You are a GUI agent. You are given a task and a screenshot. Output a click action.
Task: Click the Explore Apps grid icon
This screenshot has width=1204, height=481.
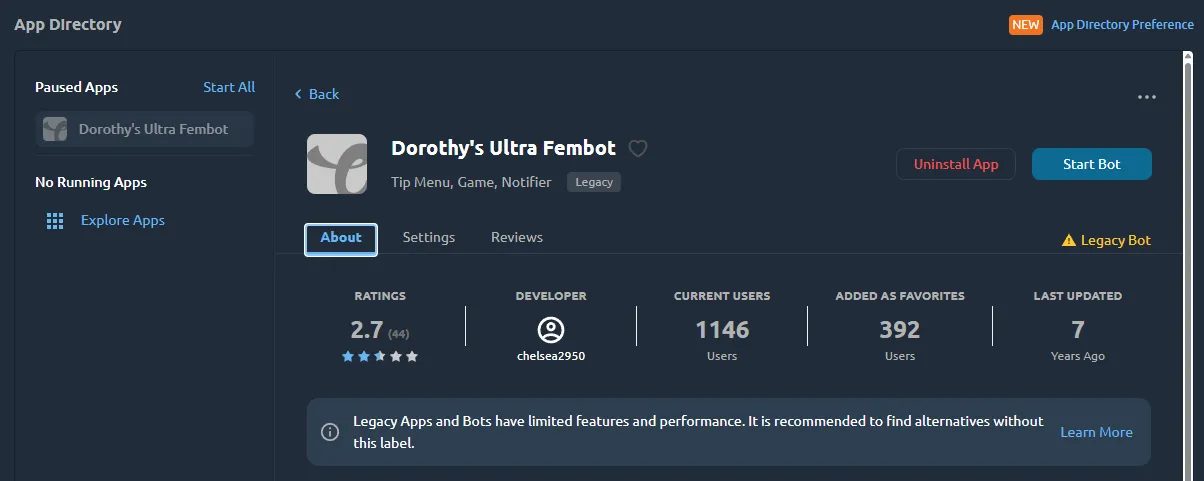[x=55, y=221]
